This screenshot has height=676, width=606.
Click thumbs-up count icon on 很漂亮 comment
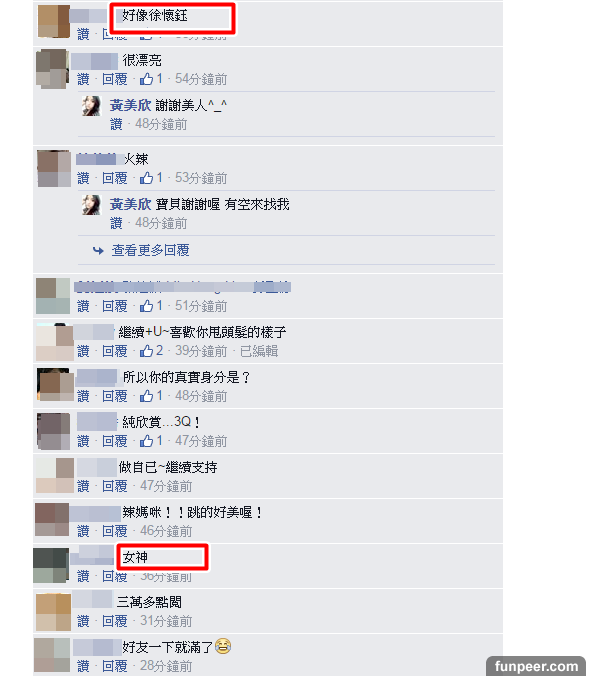(x=147, y=79)
